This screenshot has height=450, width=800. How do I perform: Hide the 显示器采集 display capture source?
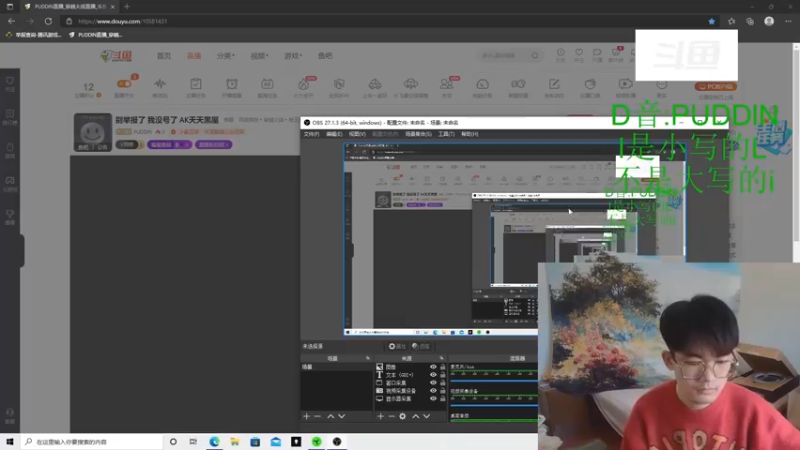(433, 398)
